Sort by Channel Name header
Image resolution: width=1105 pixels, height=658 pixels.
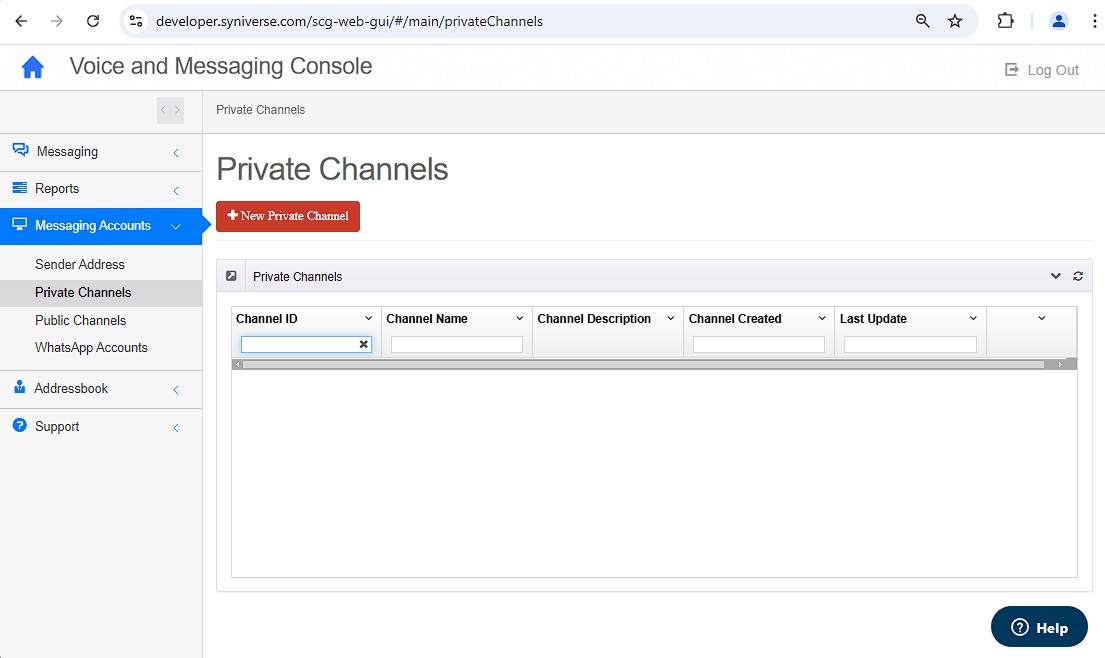427,318
